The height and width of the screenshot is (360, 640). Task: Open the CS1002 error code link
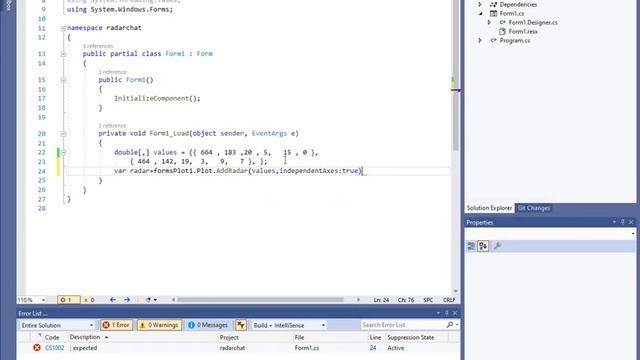coord(54,348)
